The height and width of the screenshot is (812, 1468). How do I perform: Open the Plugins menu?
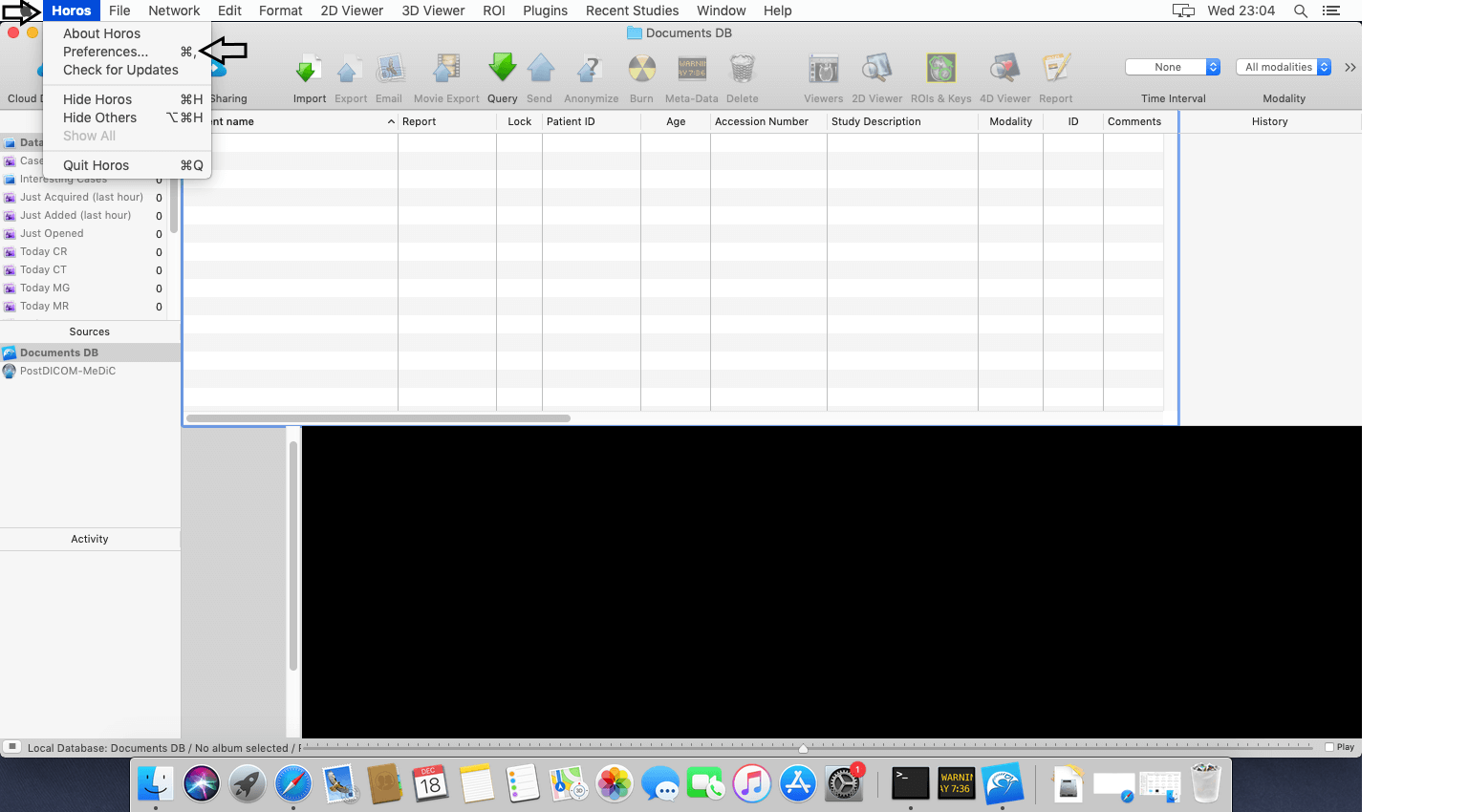tap(545, 11)
